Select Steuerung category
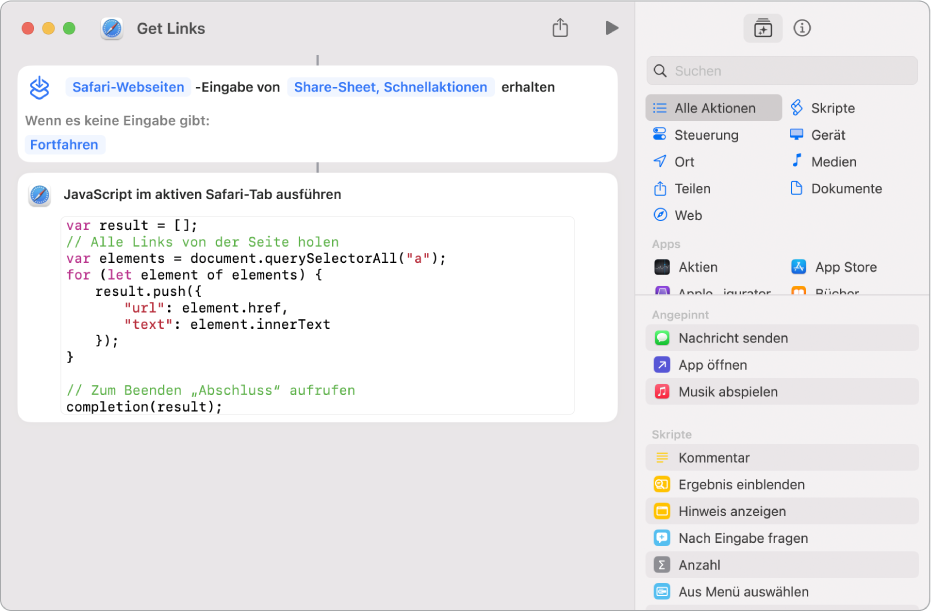 695,135
